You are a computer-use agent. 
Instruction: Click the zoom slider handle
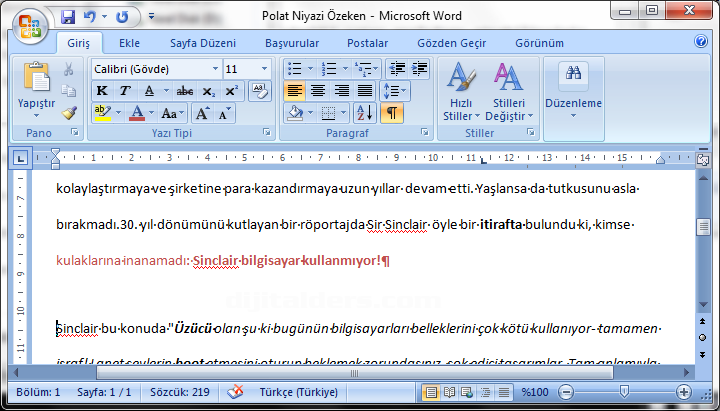coord(624,392)
